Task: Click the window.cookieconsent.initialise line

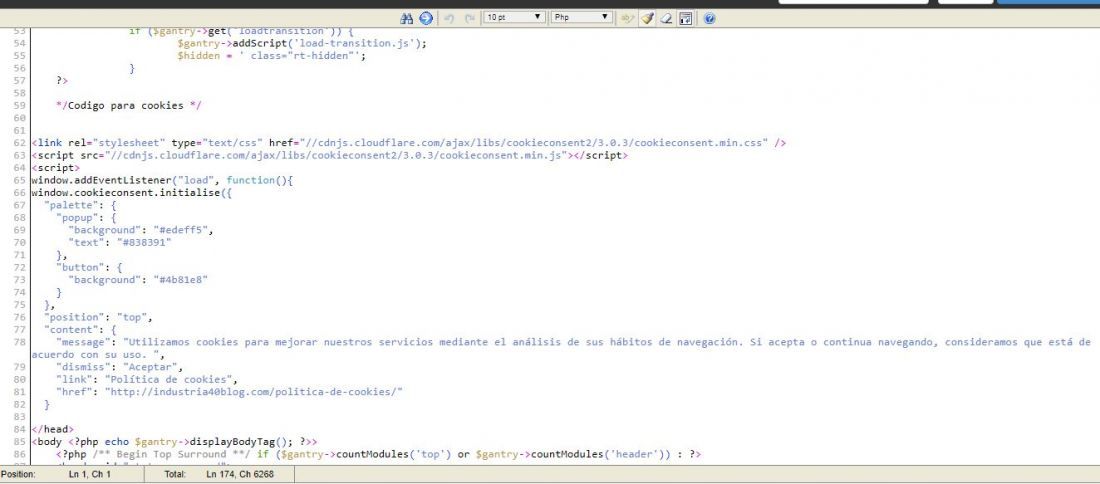Action: [x=131, y=192]
